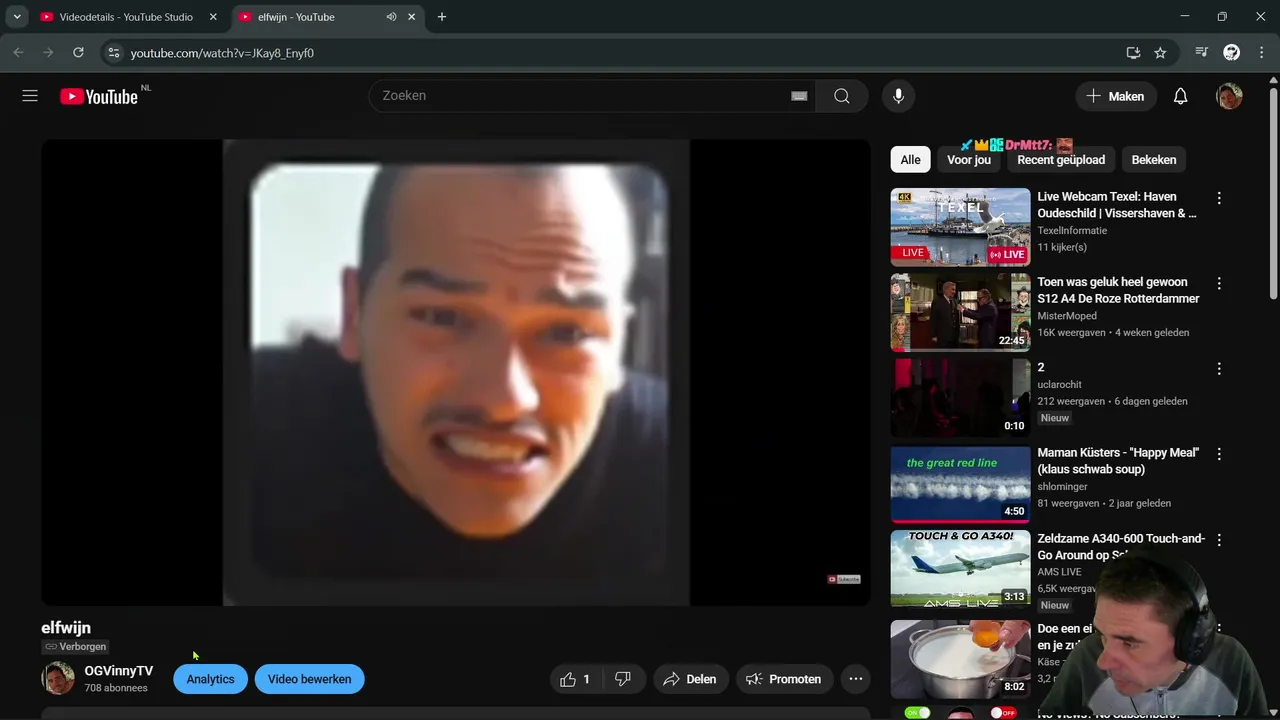Open OGVinnyTV channel name link
Screen dimensions: 1280x720
pos(119,671)
